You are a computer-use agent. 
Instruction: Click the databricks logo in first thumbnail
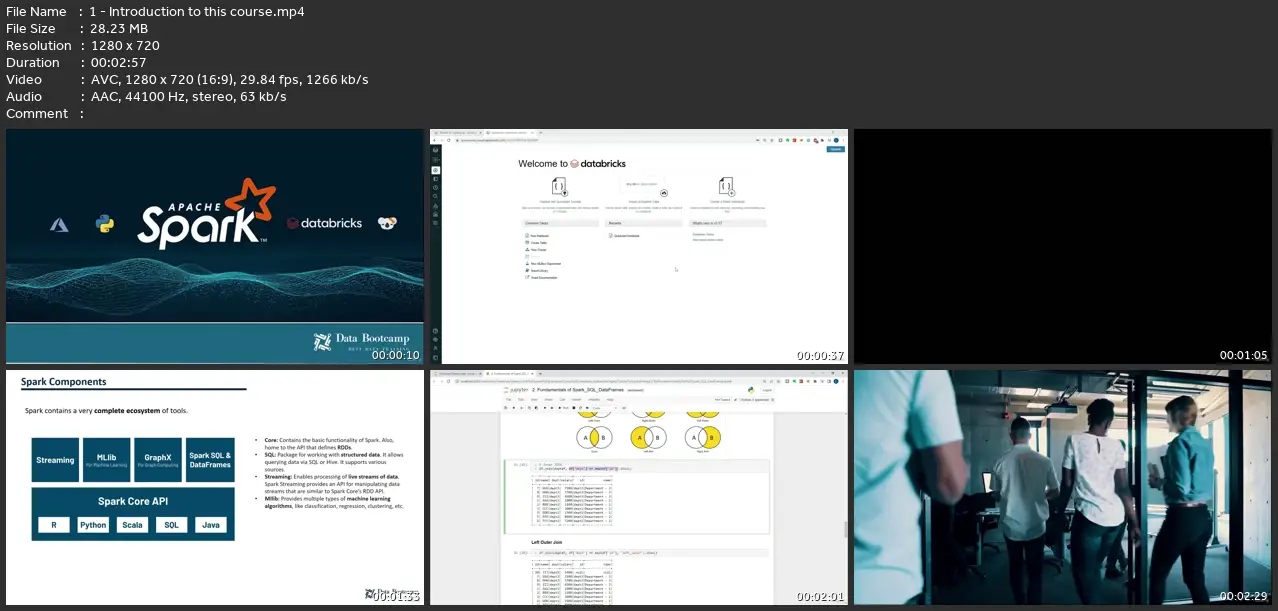coord(324,223)
